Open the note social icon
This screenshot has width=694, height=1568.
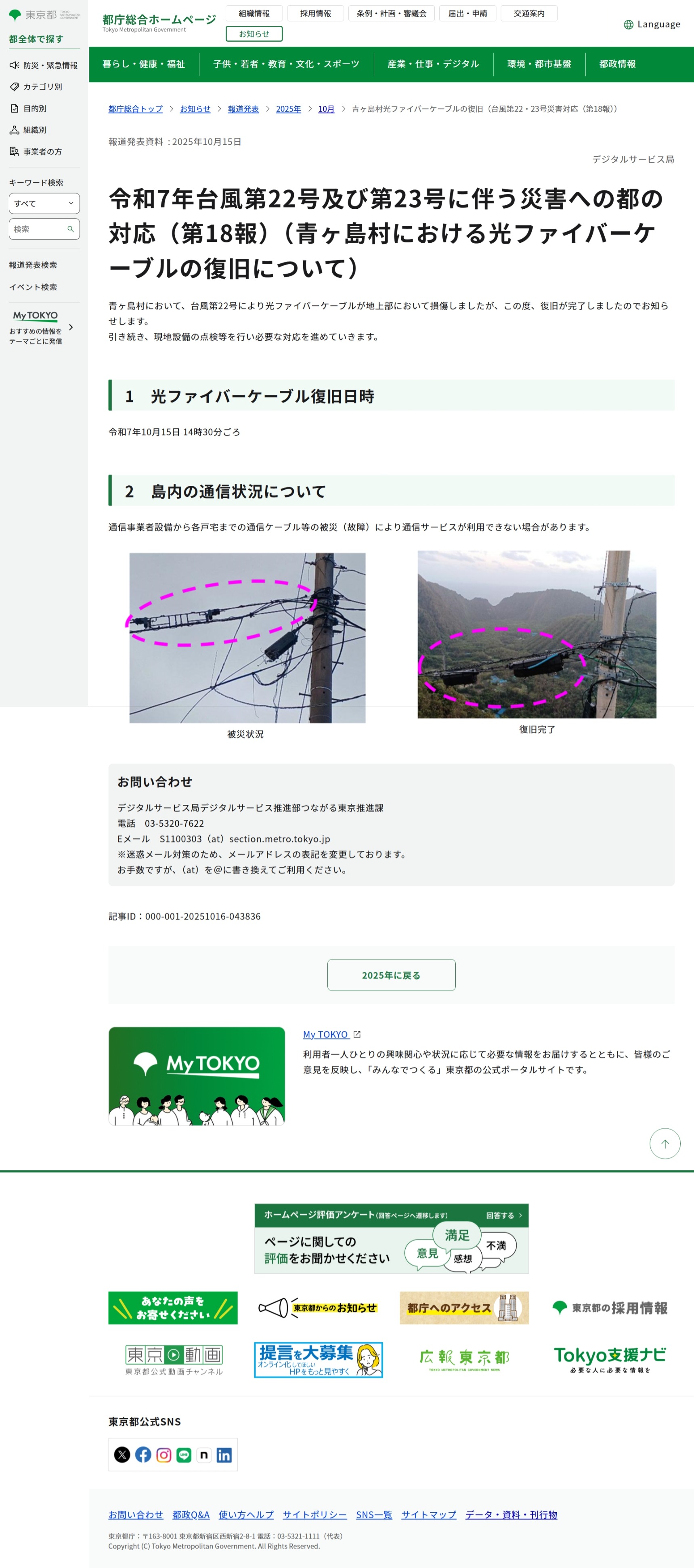pyautogui.click(x=204, y=1455)
